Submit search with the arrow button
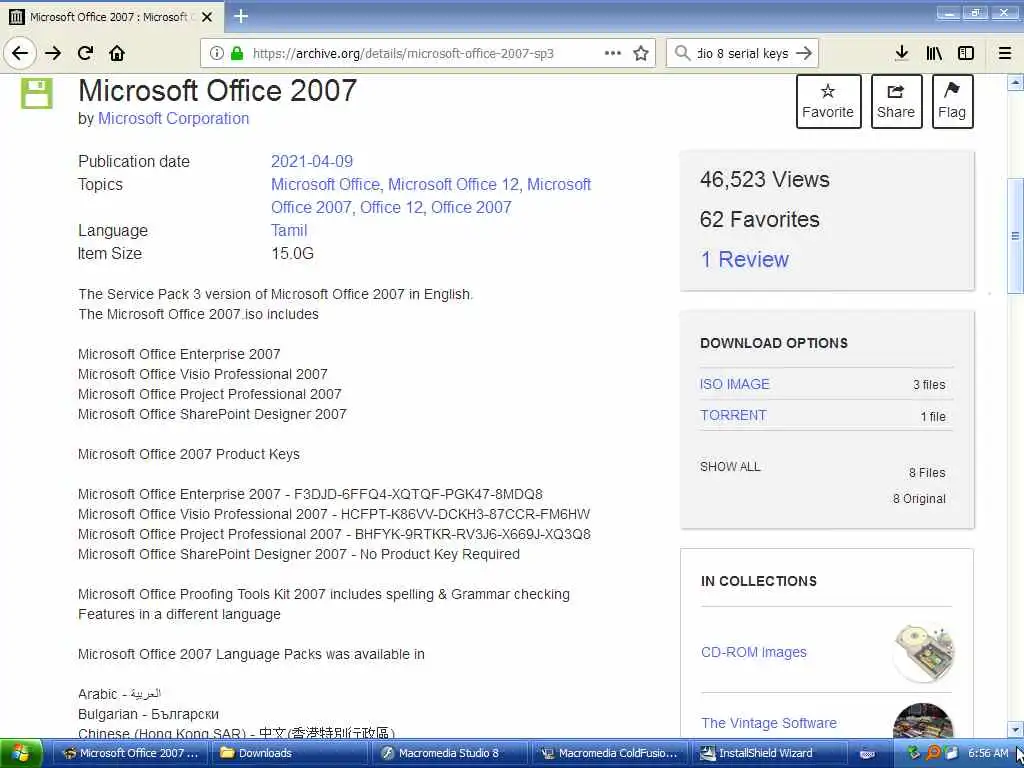Image resolution: width=1024 pixels, height=768 pixels. pos(804,53)
